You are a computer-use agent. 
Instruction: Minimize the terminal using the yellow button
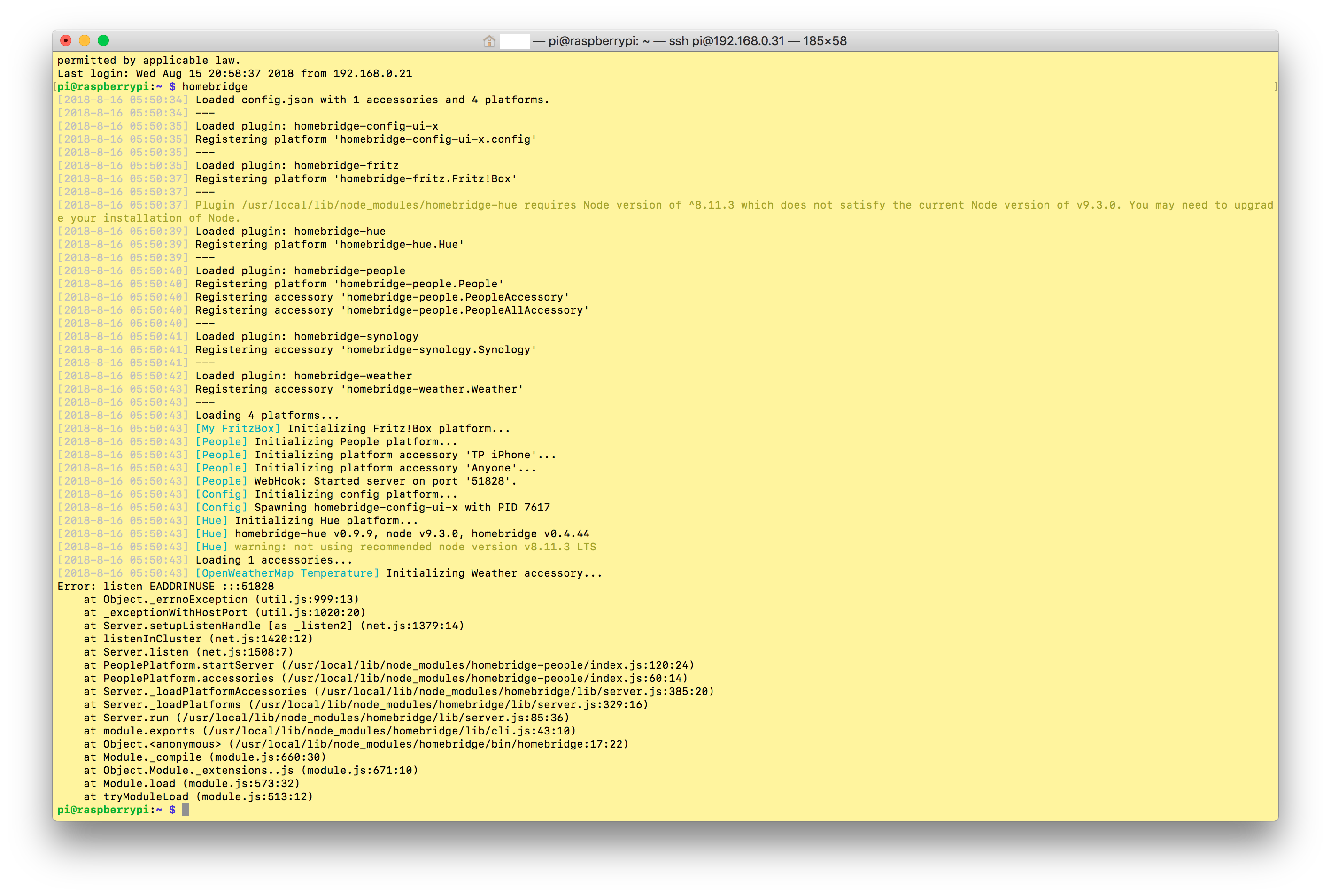(85, 40)
